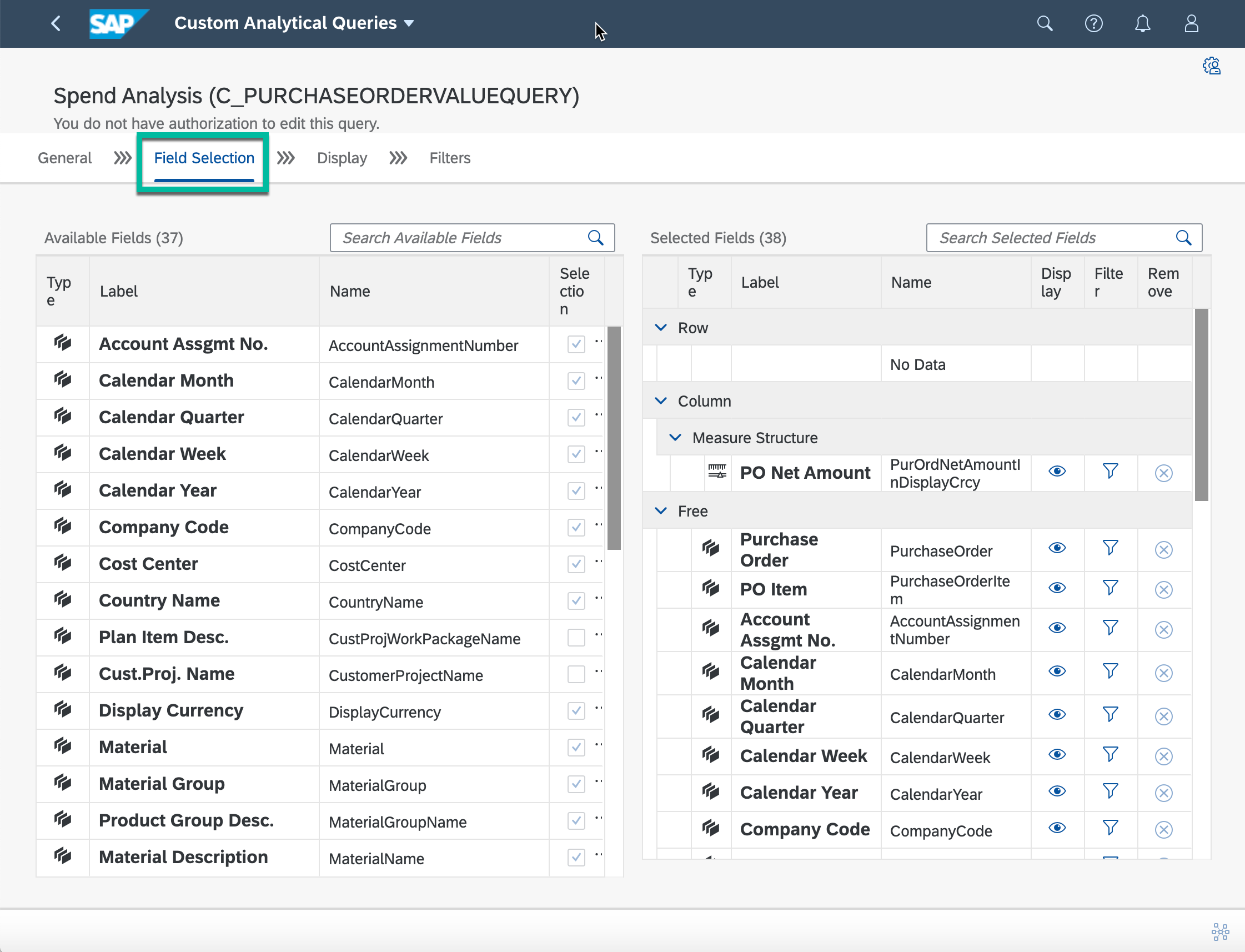Switch to the Filters tab
This screenshot has width=1245, height=952.
point(450,158)
